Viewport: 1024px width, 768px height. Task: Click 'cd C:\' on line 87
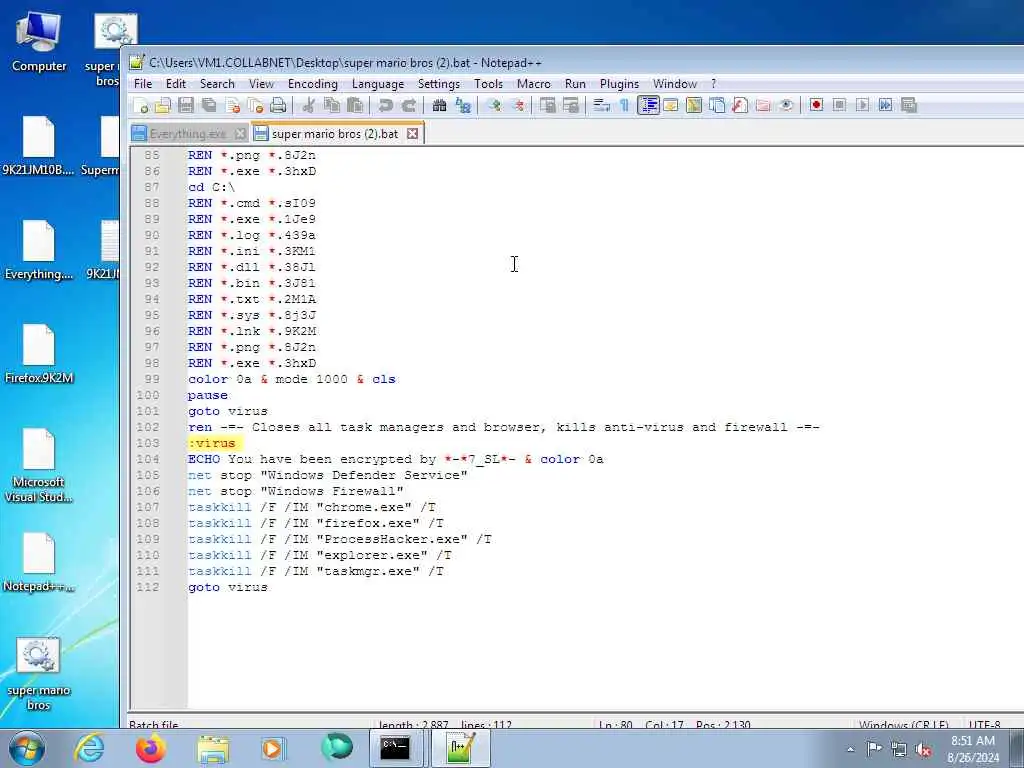212,187
